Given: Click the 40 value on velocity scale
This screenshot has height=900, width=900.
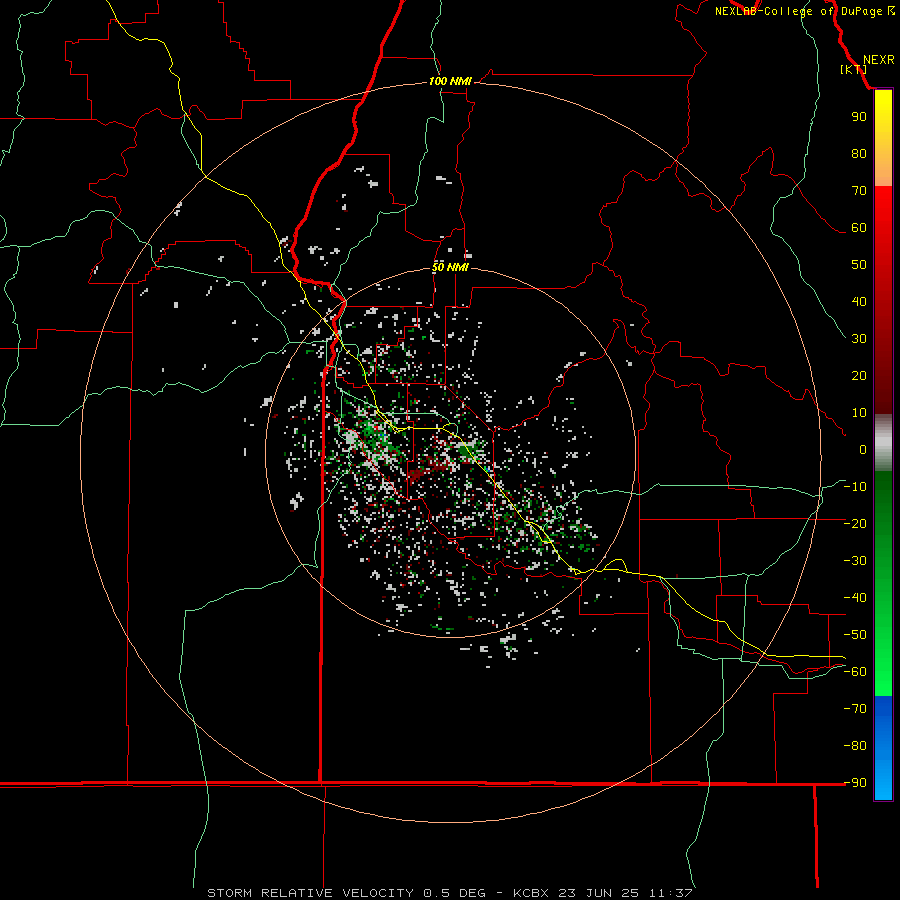Looking at the screenshot, I should (859, 301).
